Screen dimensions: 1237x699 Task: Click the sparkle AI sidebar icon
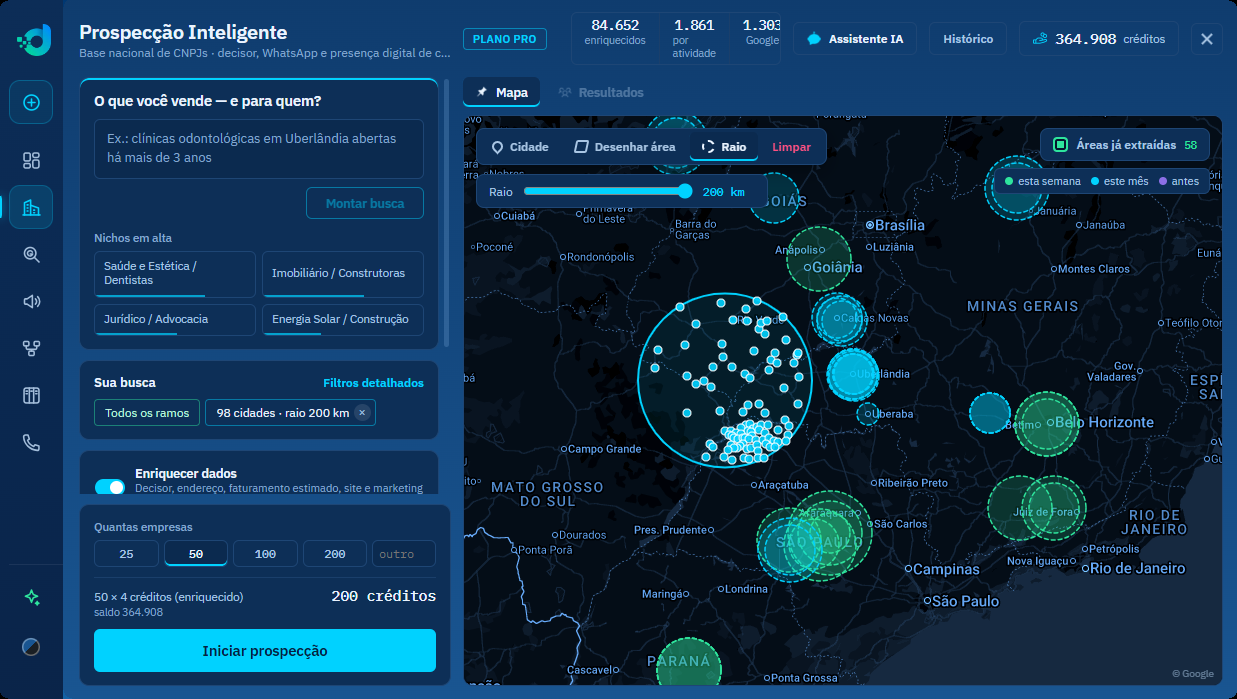[x=31, y=597]
